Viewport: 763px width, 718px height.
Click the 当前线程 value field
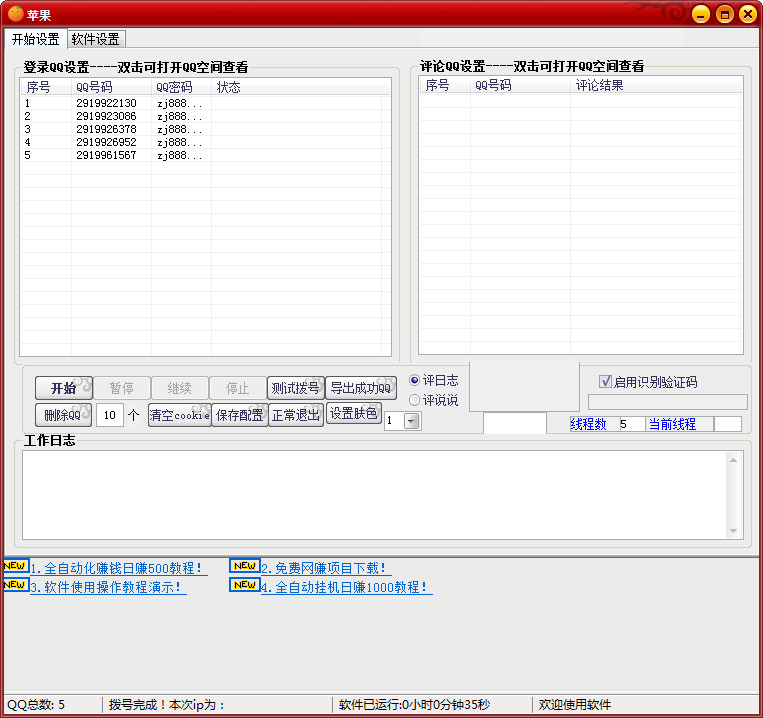[x=727, y=424]
